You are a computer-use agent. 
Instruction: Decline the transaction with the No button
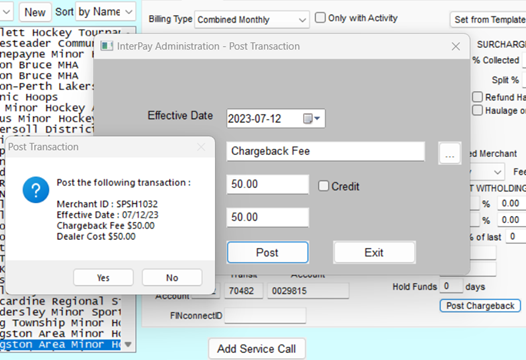pos(172,277)
